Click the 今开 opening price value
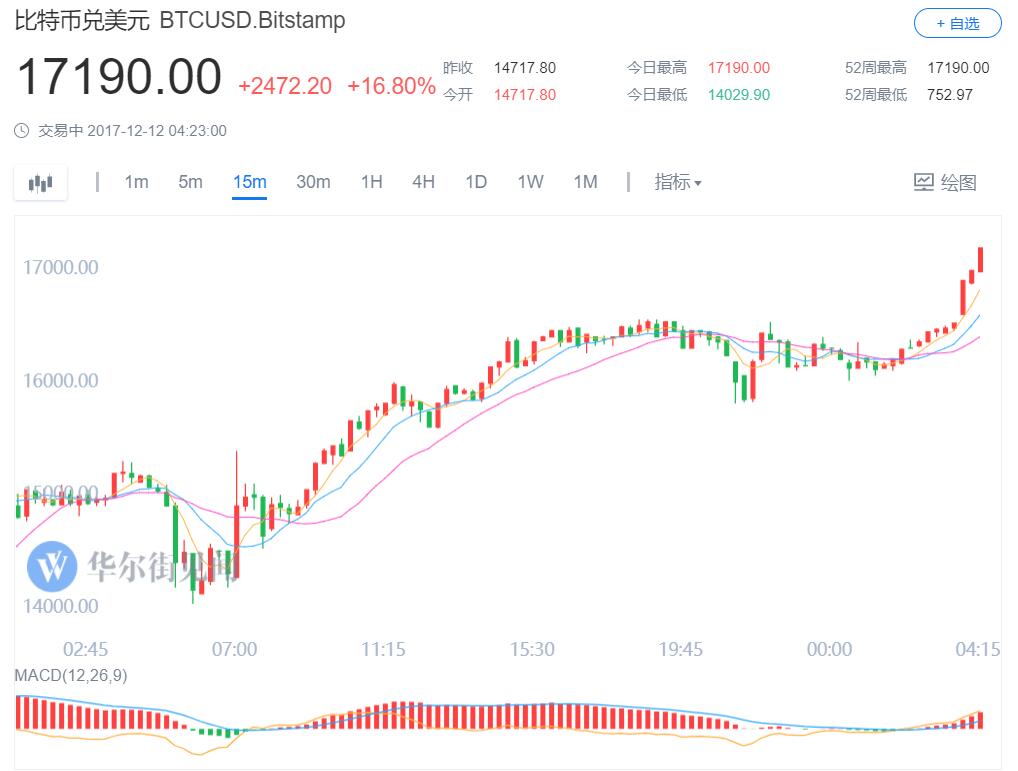The image size is (1018, 771). coord(525,95)
